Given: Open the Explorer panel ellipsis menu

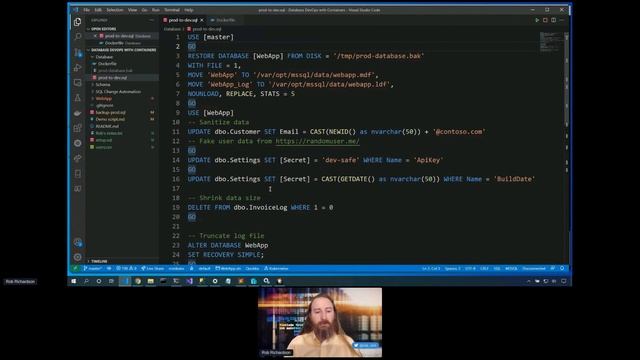Looking at the screenshot, I should click(x=151, y=20).
